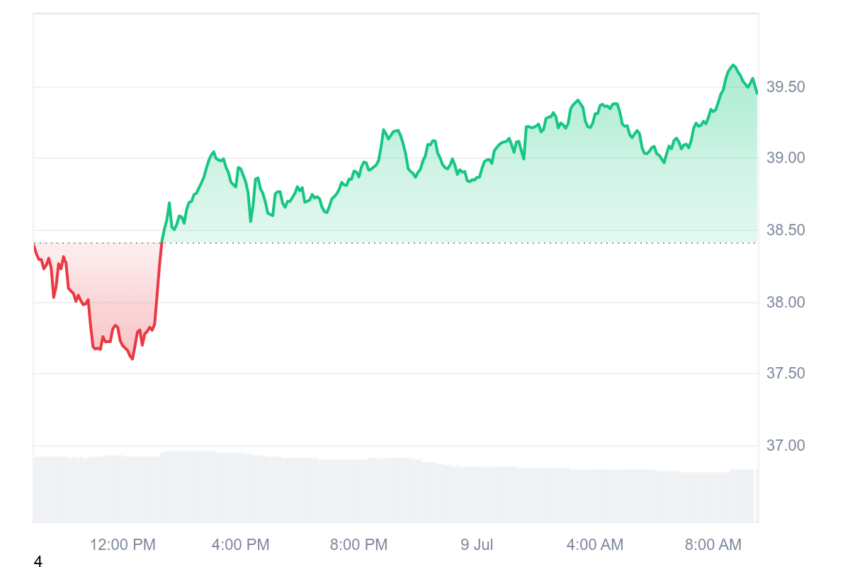
Task: Click the highest green peak above 39.50
Action: (x=733, y=65)
